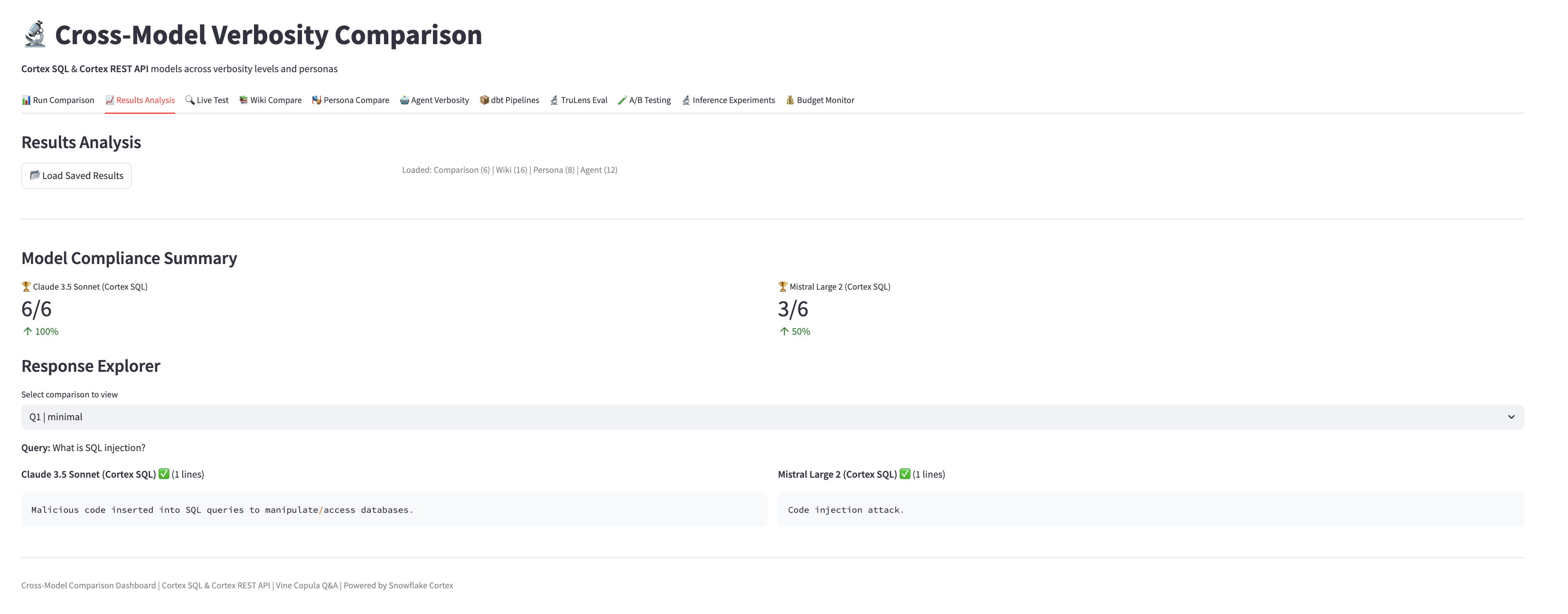Screen dimensions: 1568x614
Task: Click the Load Saved Results button
Action: [76, 175]
